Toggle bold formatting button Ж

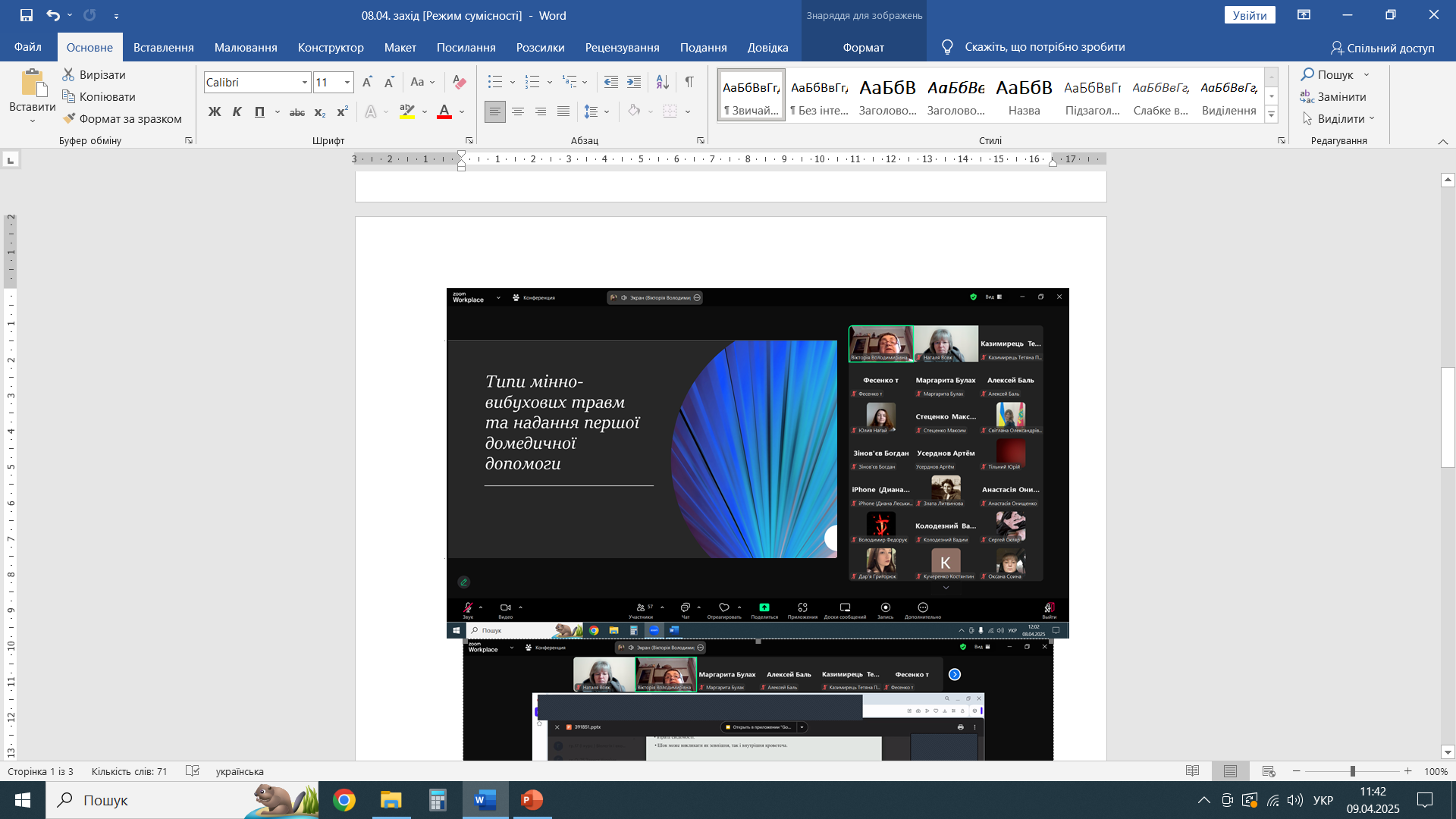(x=215, y=111)
